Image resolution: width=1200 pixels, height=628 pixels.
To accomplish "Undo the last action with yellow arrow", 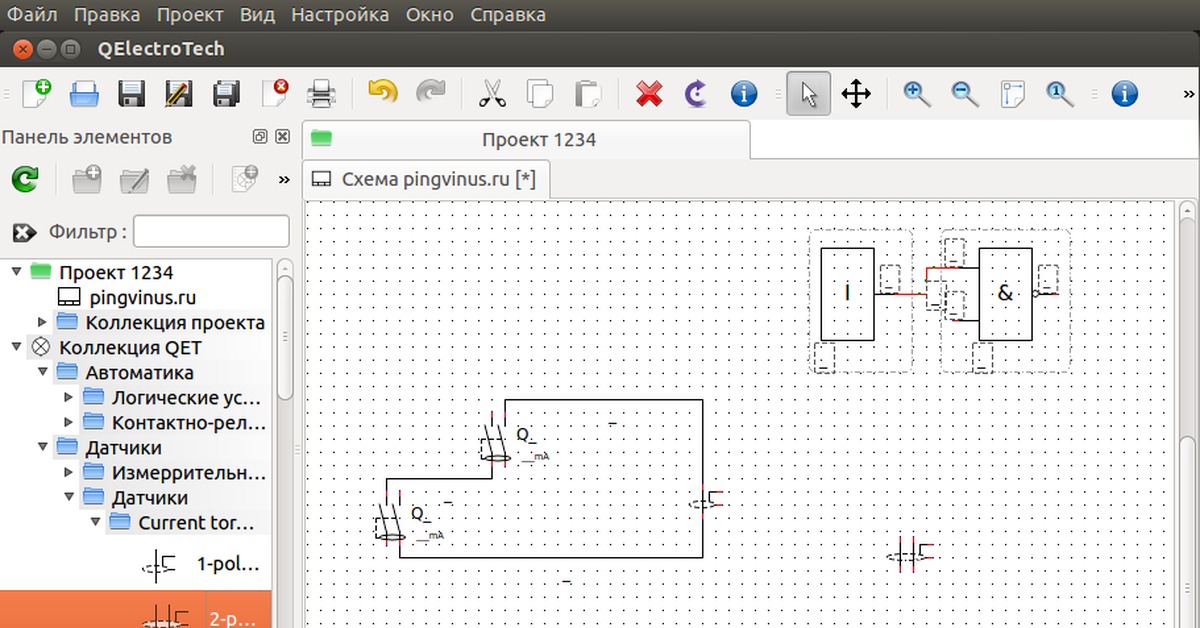I will 383,93.
